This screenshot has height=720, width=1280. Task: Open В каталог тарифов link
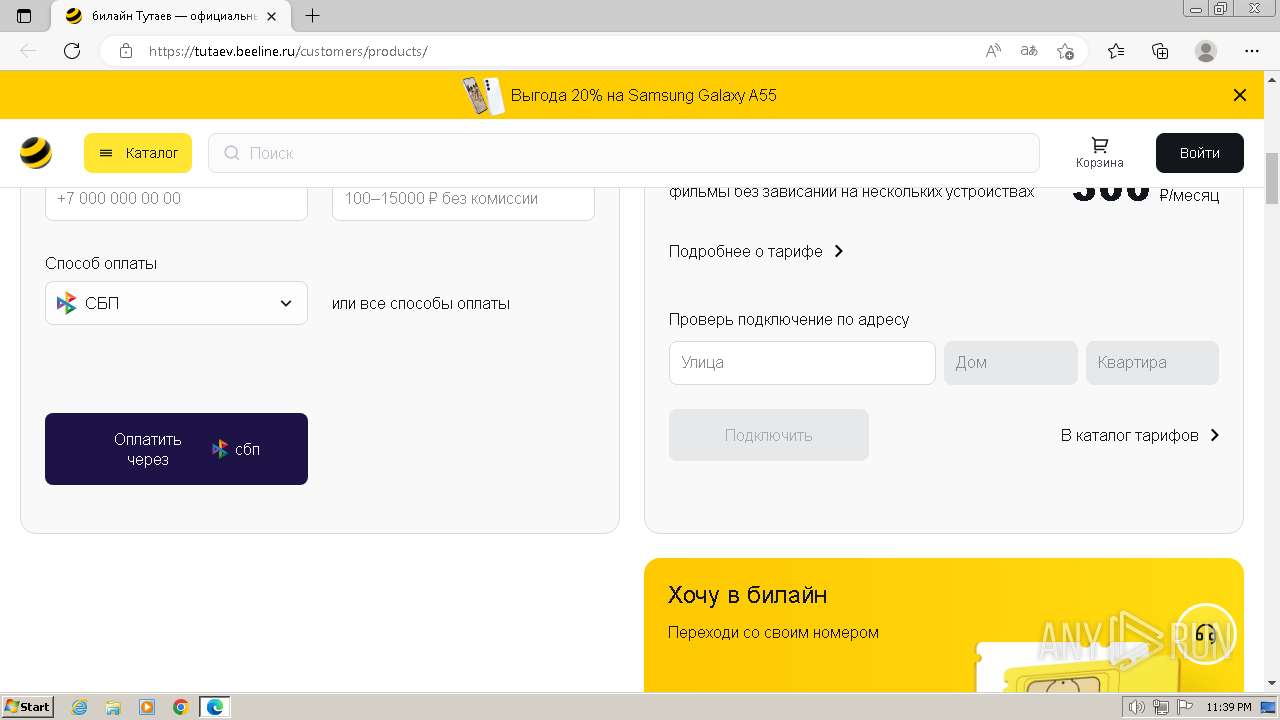pos(1140,435)
